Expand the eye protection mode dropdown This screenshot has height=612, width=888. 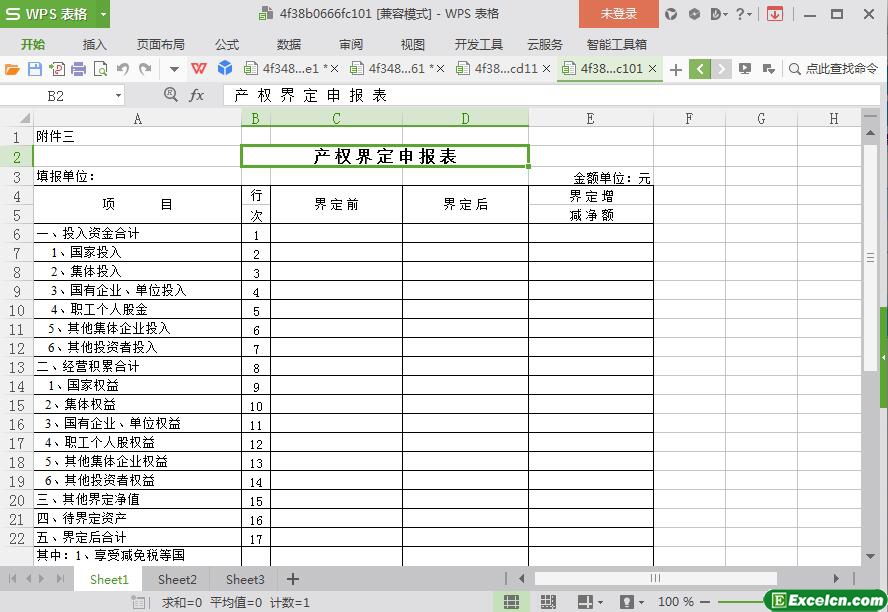click(642, 602)
